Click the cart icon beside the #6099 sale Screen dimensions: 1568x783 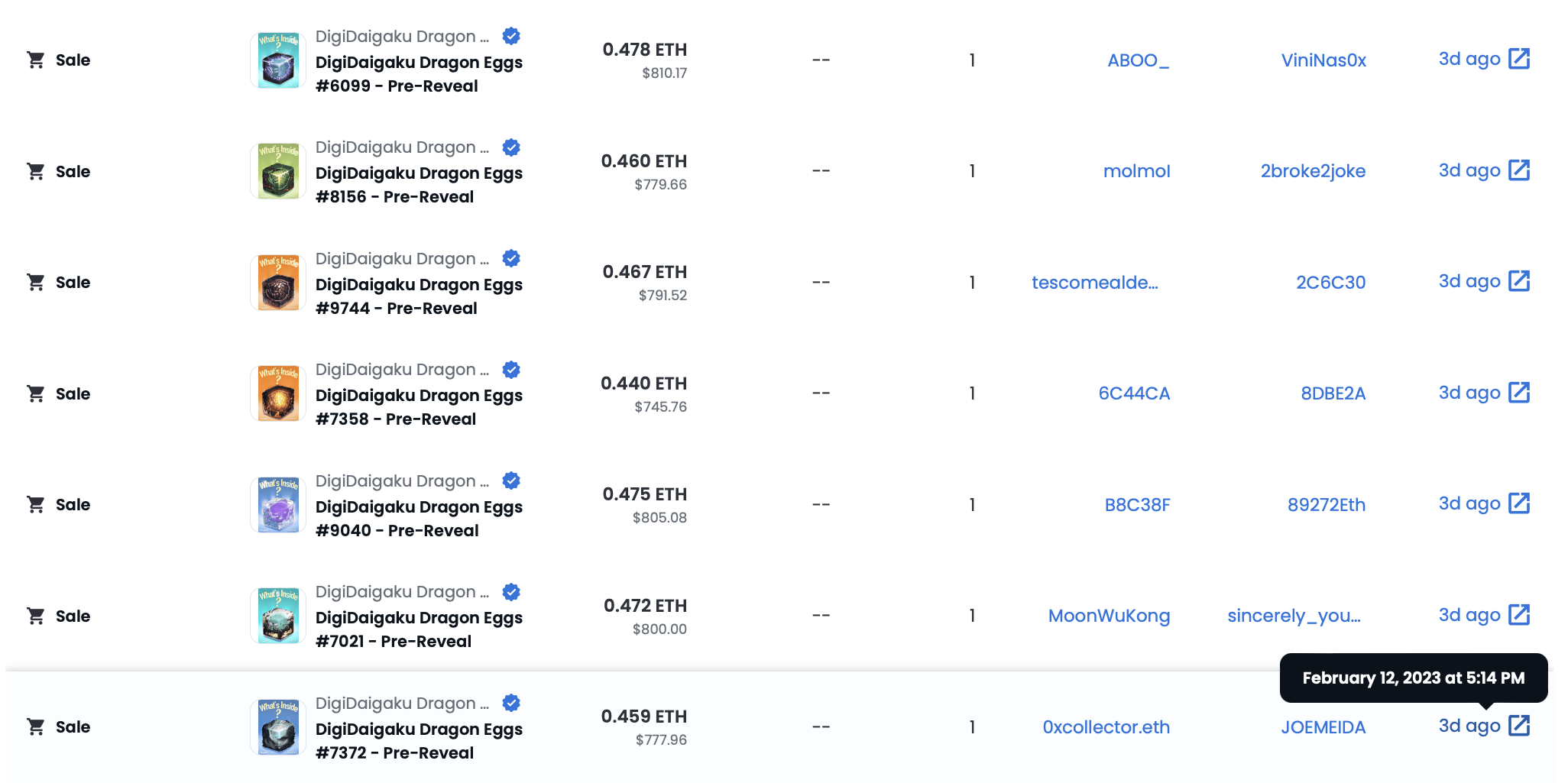tap(36, 60)
